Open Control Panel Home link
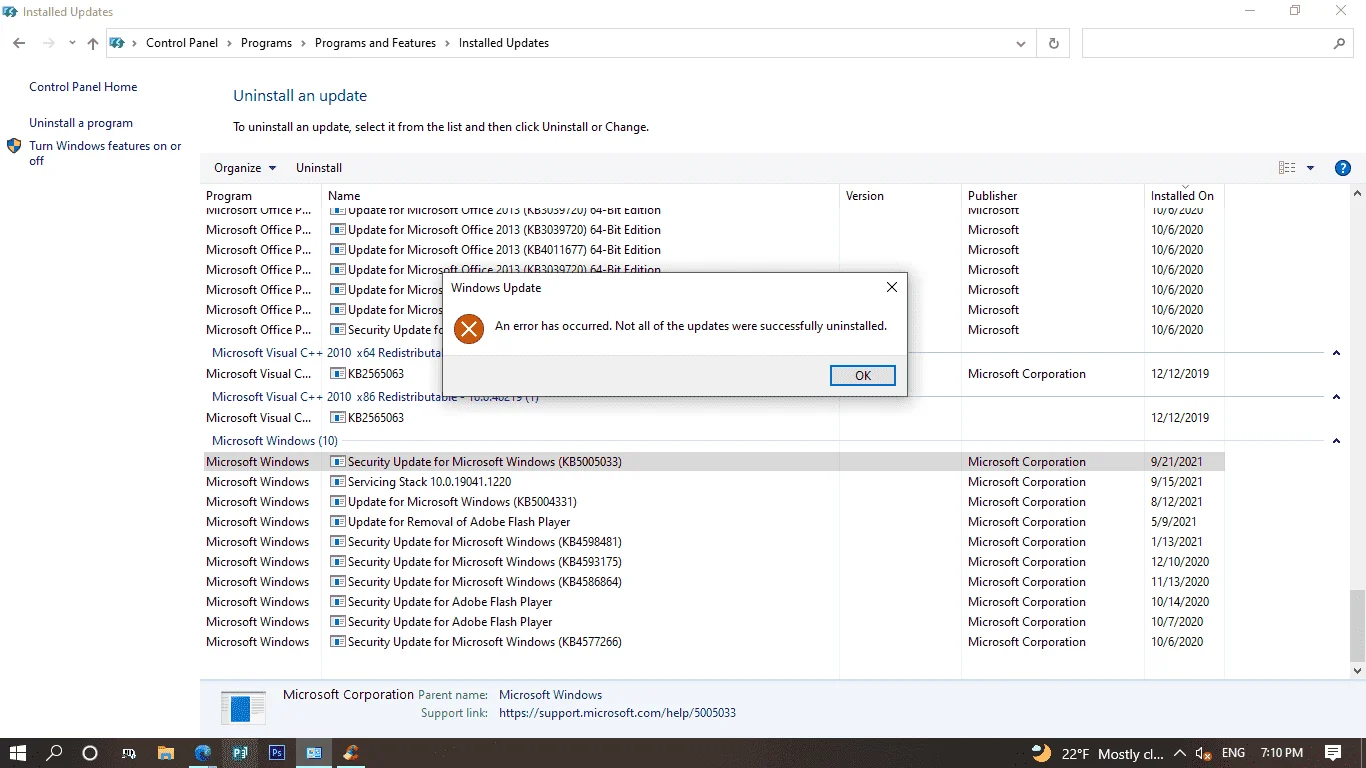 click(x=83, y=87)
